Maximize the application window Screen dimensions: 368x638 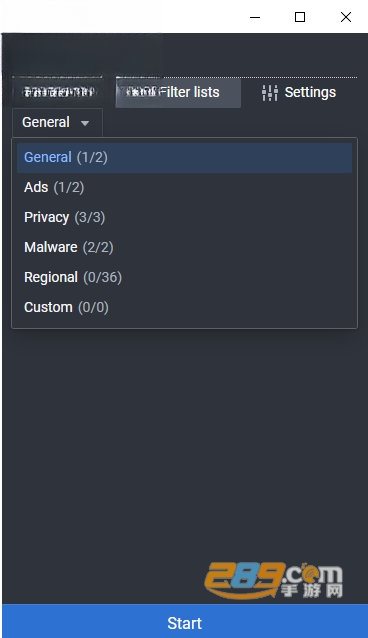point(300,17)
